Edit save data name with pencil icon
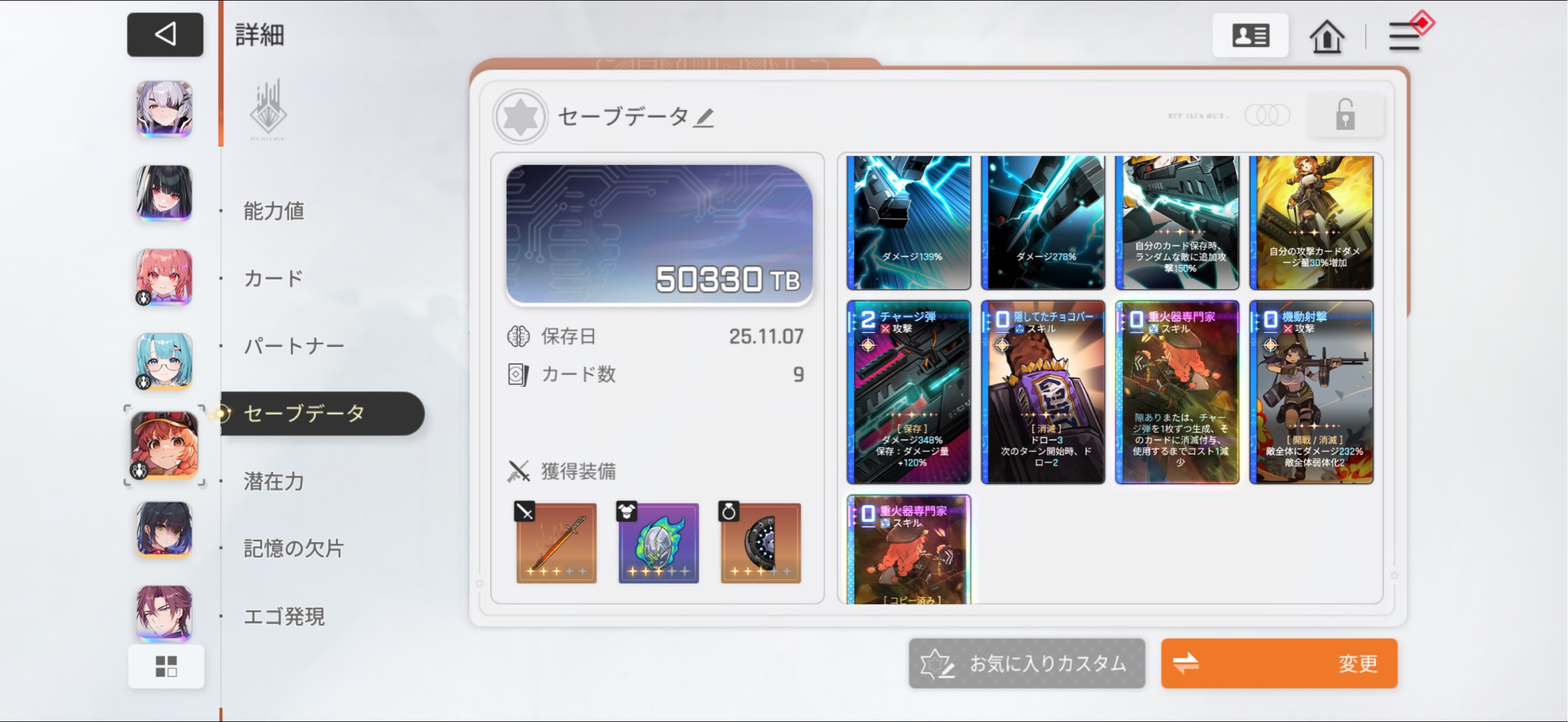This screenshot has height=722, width=1568. point(704,118)
